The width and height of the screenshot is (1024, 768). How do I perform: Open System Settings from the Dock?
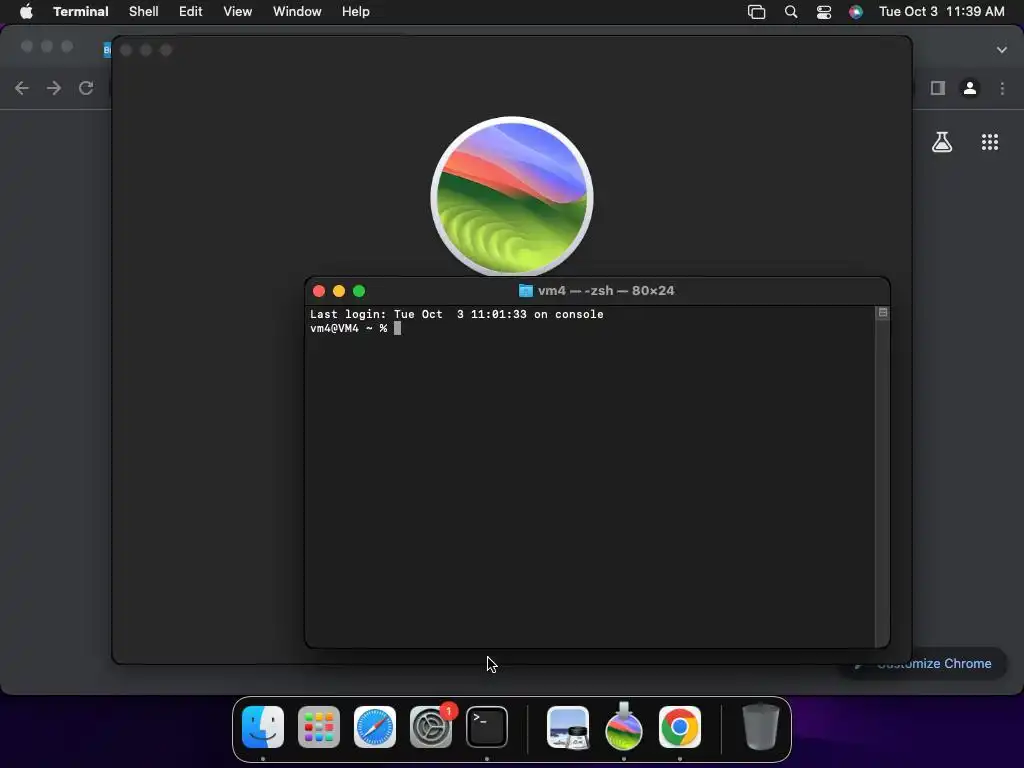pos(431,727)
